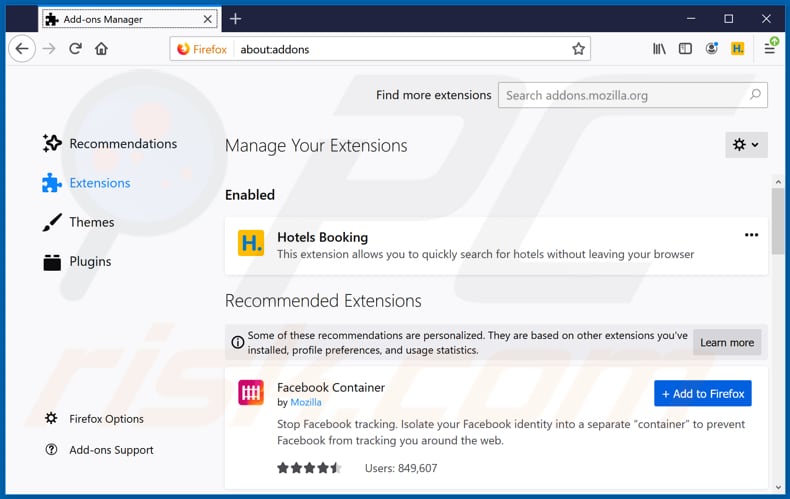Screen dimensions: 790x499
Task: Click the Facebook Container icon
Action: 251,393
